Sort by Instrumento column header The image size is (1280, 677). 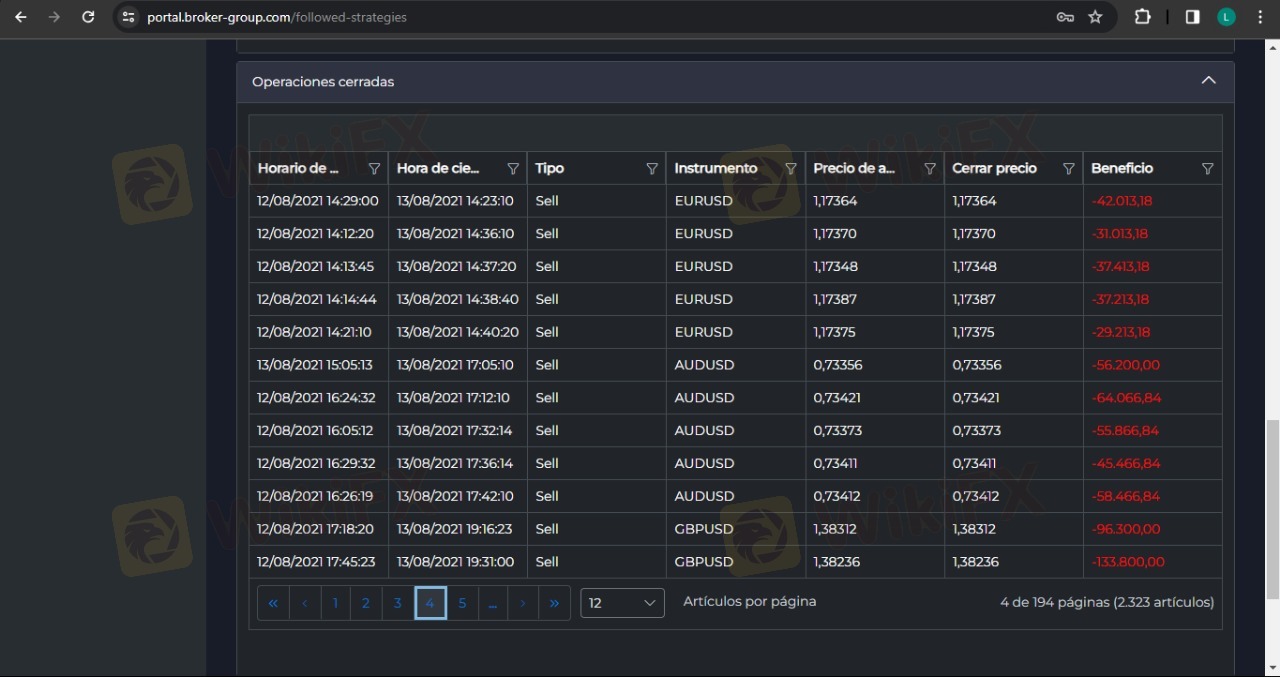[716, 169]
